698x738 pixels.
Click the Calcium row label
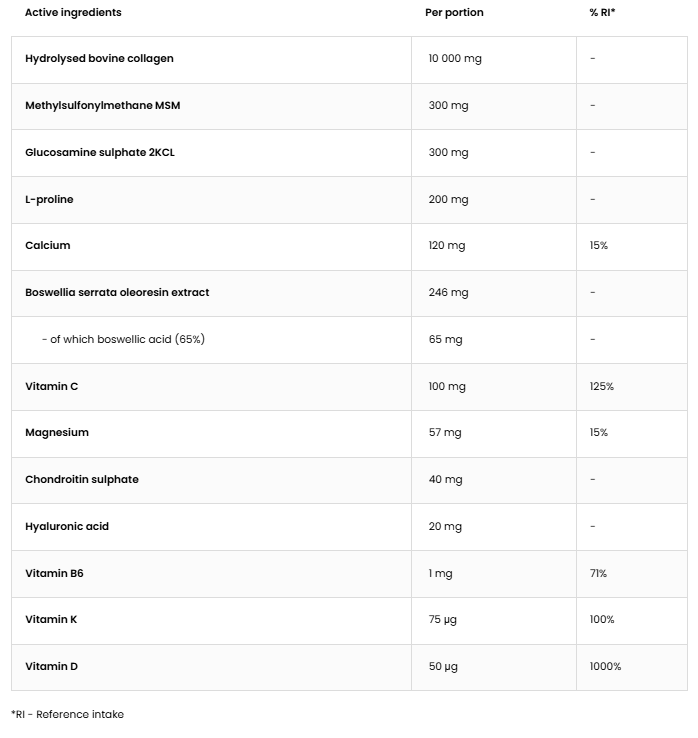(48, 246)
